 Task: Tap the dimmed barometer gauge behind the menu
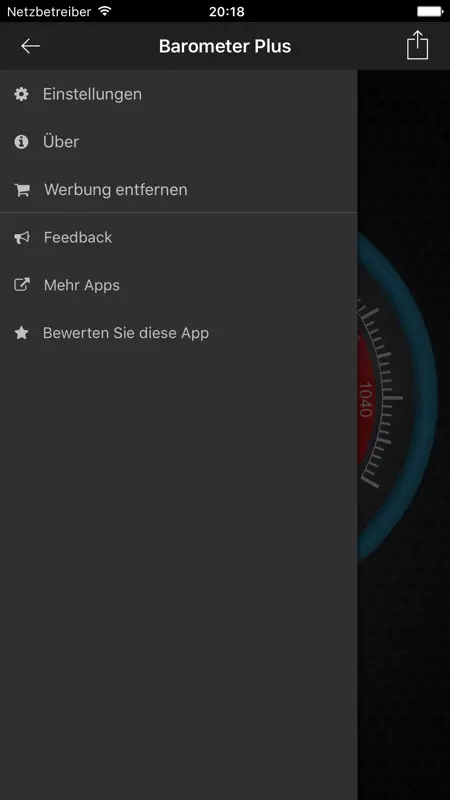398,395
